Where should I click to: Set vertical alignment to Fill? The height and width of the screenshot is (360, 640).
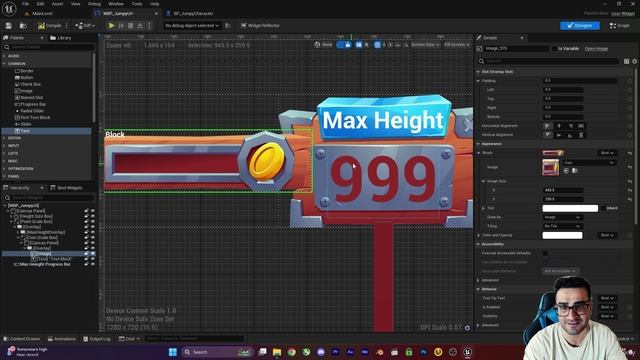581,135
